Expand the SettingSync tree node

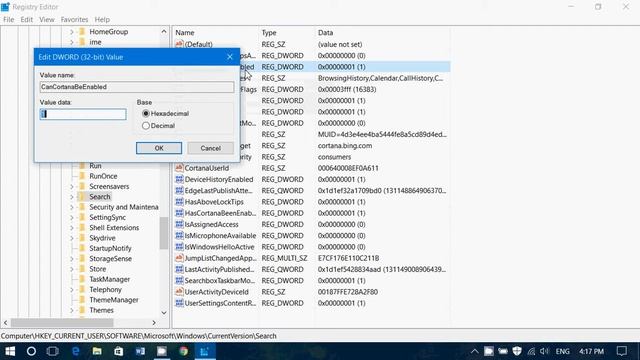[x=71, y=218]
